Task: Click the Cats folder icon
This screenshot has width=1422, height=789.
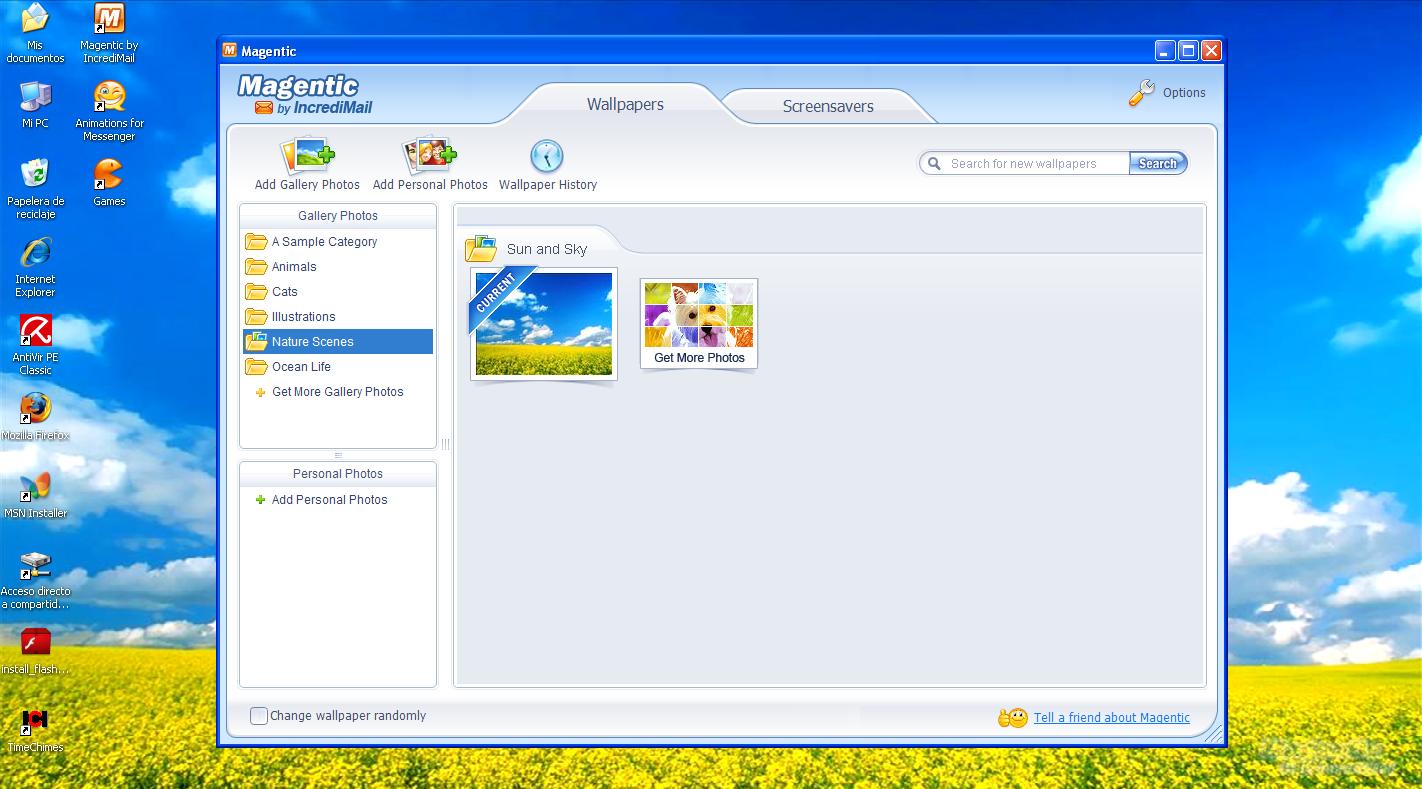Action: point(256,291)
